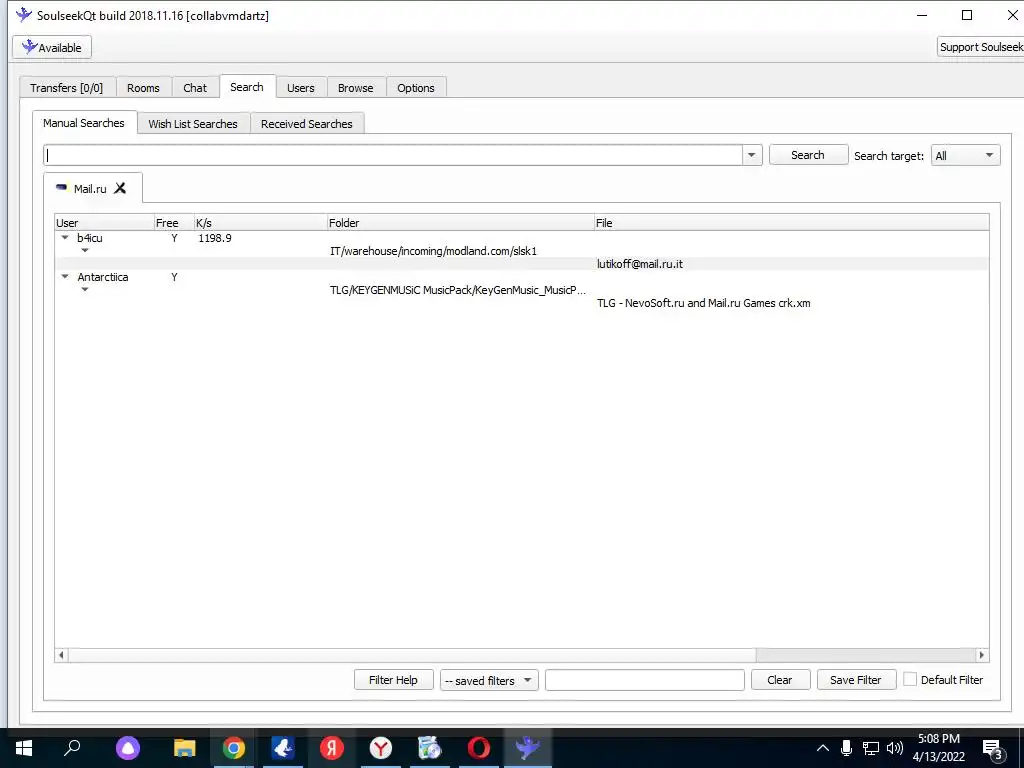This screenshot has height=768, width=1024.
Task: Open the volume speaker tray icon
Action: pos(895,748)
